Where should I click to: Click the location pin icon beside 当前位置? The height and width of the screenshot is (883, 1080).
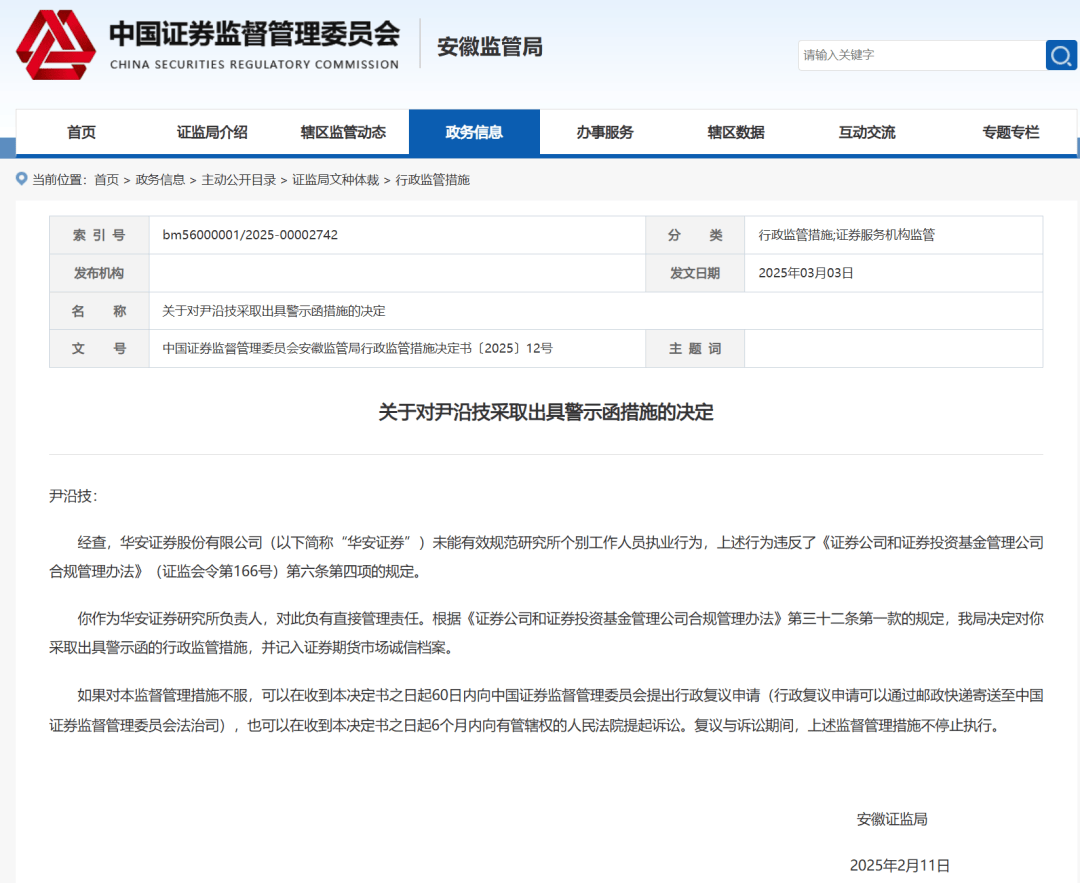(x=21, y=179)
